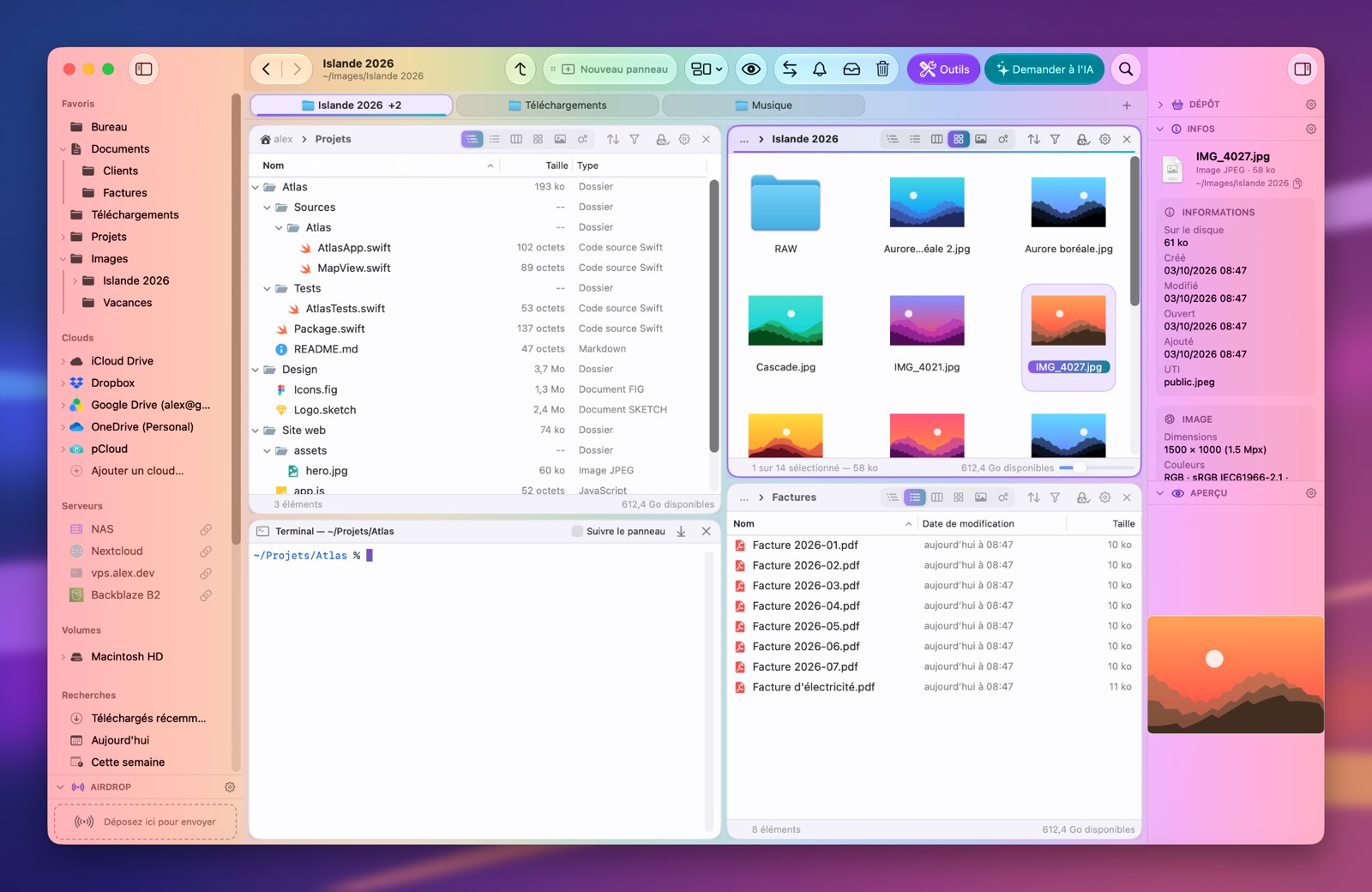Expand the DÉPÔT section
Viewport: 1372px width, 892px height.
tap(1160, 105)
